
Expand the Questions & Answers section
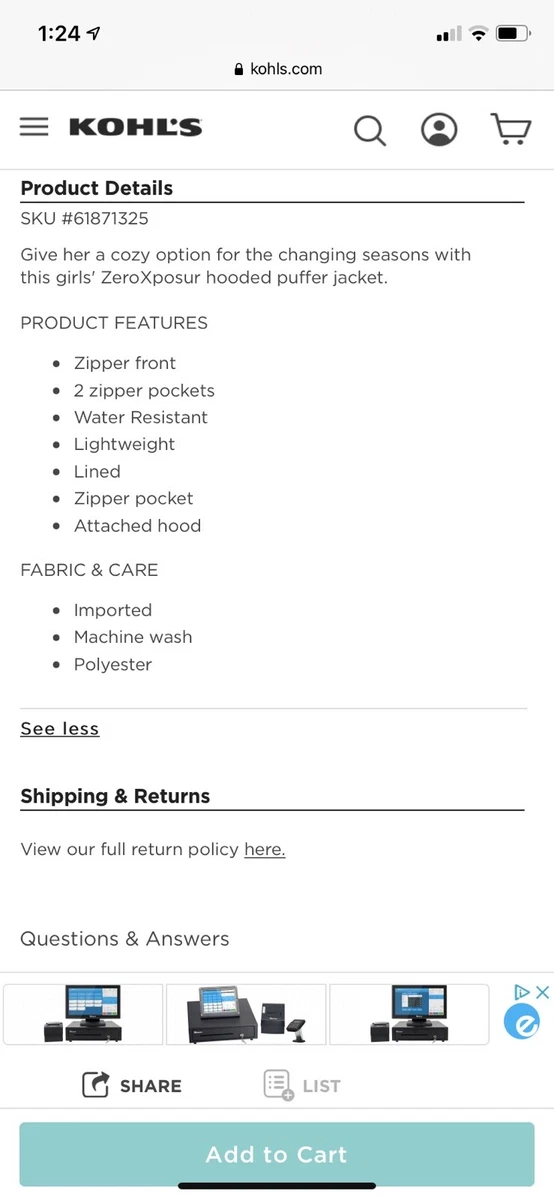(125, 939)
